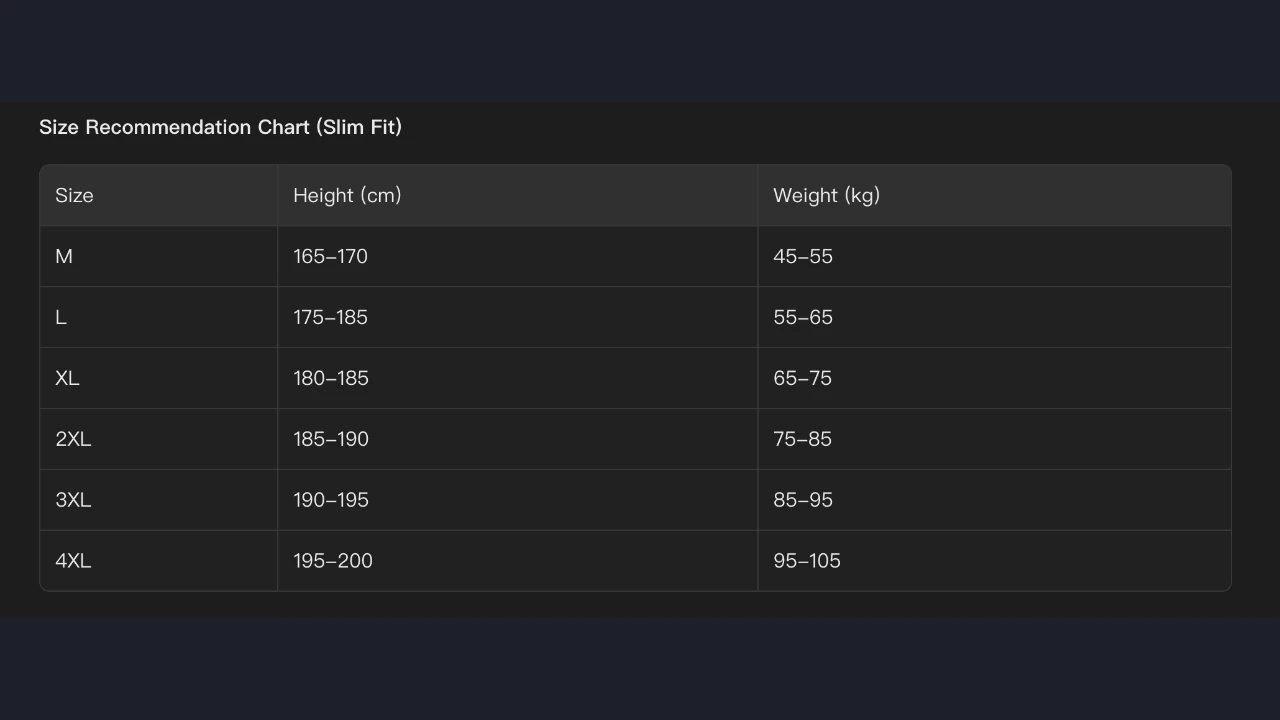Click the 190–195 height cell
The width and height of the screenshot is (1280, 720).
(x=330, y=501)
